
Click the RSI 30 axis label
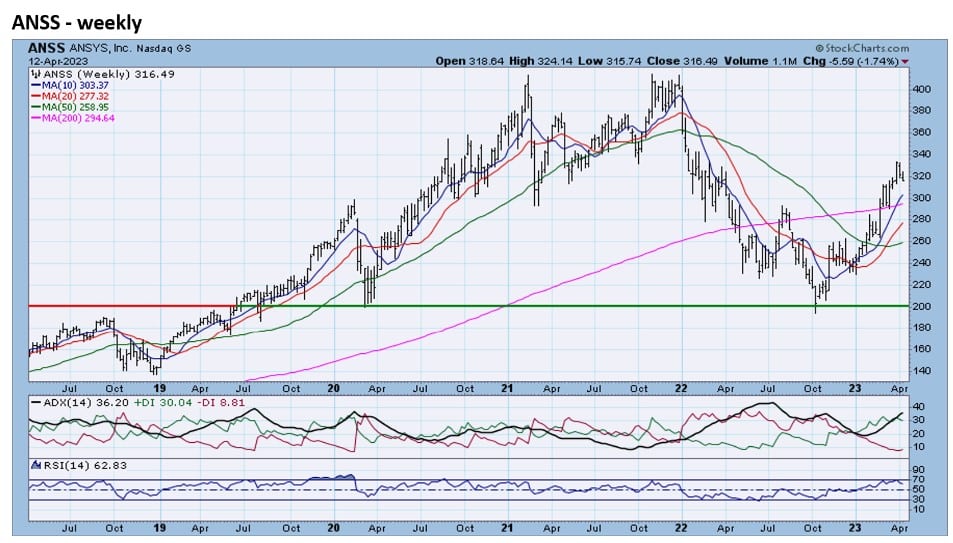tap(919, 499)
